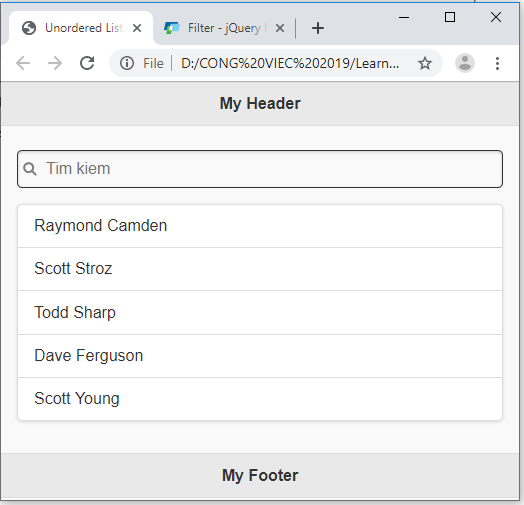Image resolution: width=524 pixels, height=505 pixels.
Task: Open the three-dot Chrome menu
Action: point(497,63)
